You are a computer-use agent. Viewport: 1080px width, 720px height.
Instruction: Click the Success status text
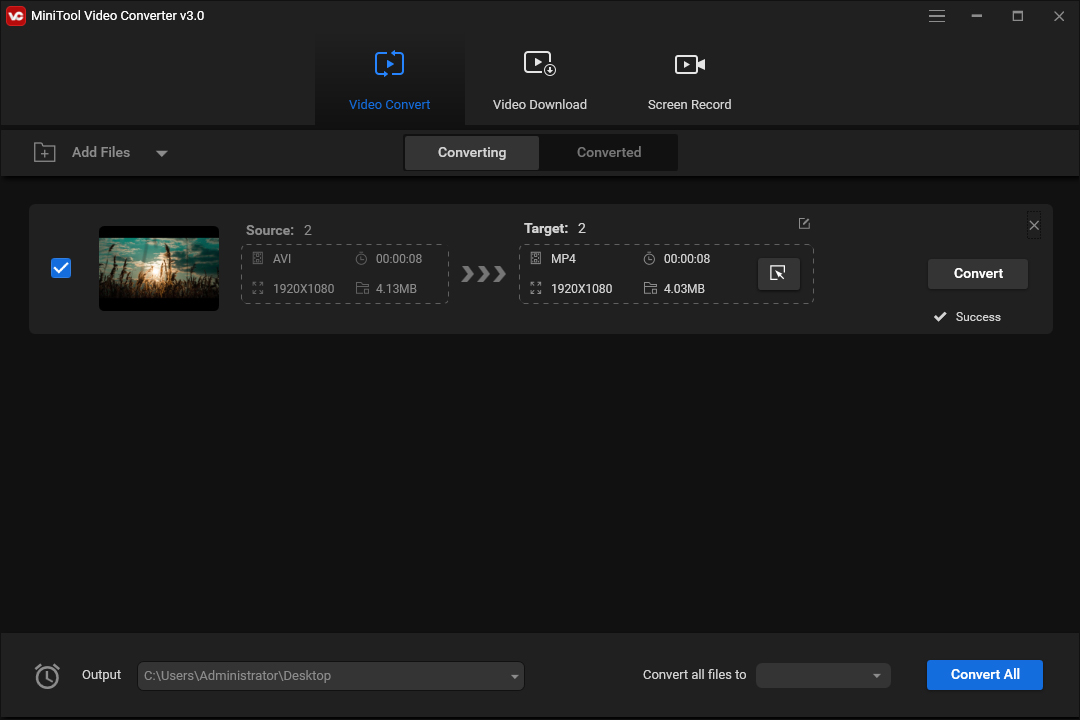tap(977, 317)
